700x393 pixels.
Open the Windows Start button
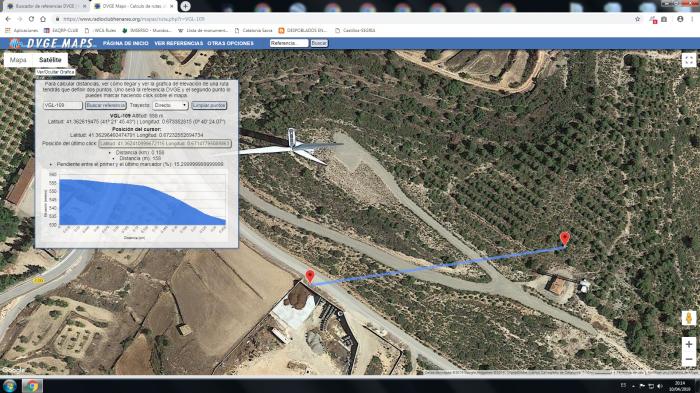coord(9,386)
